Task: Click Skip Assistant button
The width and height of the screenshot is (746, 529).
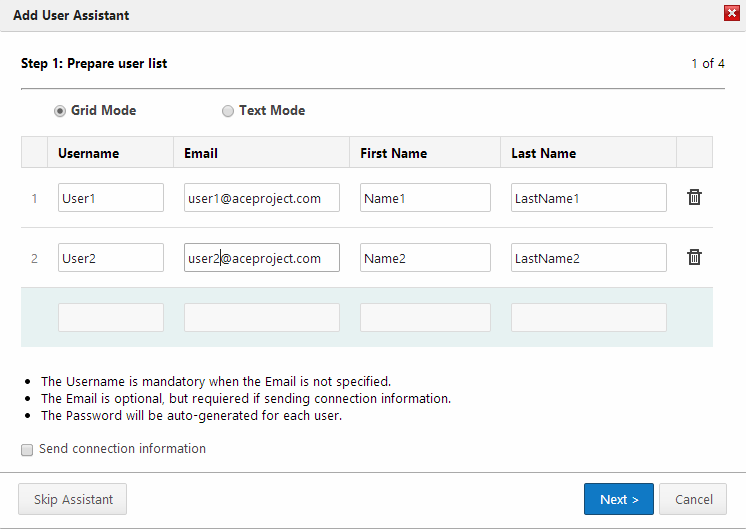Action: click(73, 499)
